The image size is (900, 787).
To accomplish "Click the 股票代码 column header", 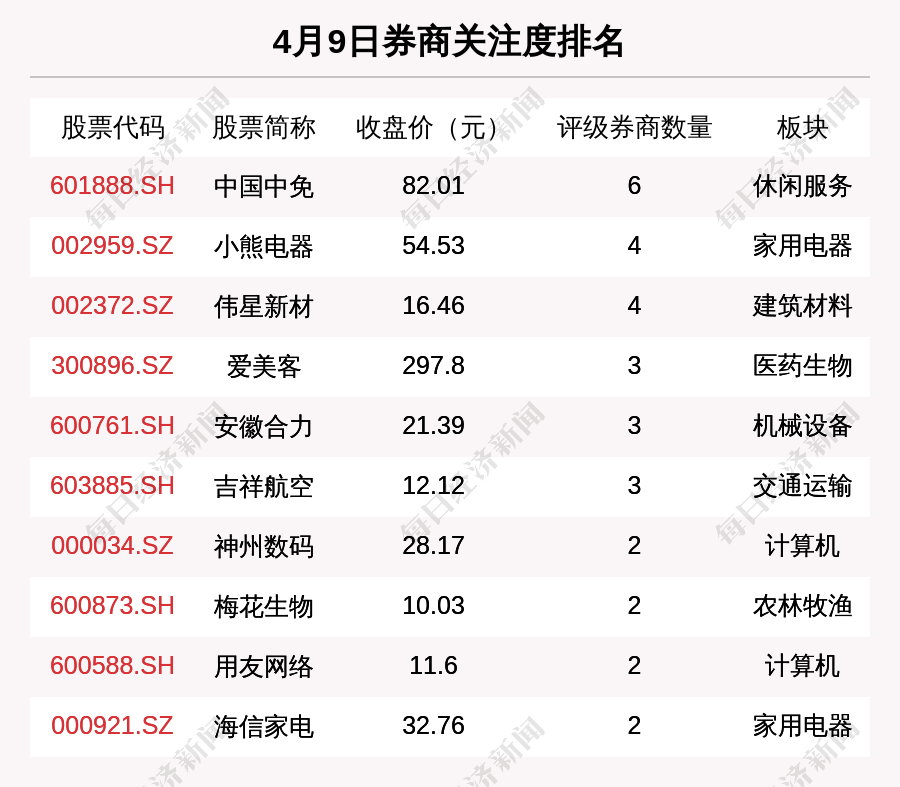I will [113, 127].
